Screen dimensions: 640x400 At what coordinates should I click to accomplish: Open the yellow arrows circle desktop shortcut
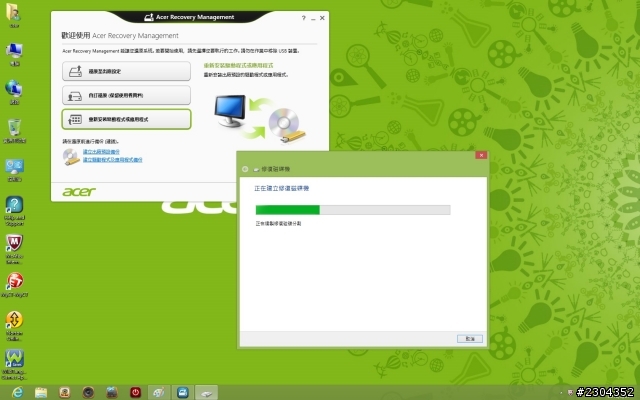14,325
